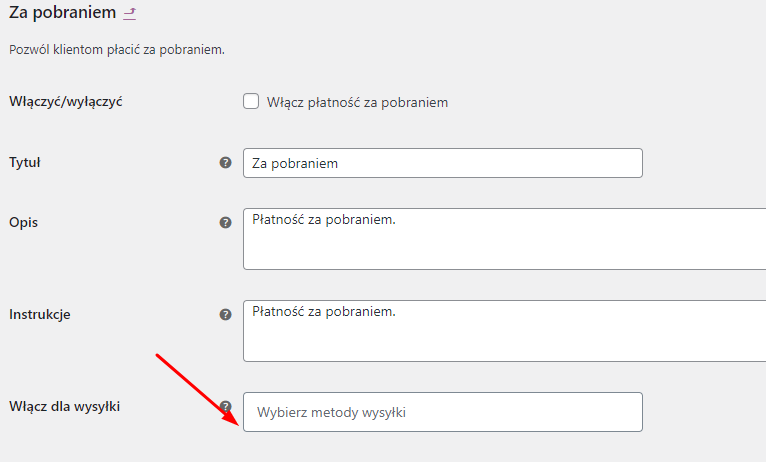Click inside the Opis text area
The height and width of the screenshot is (462, 766).
tap(505, 239)
